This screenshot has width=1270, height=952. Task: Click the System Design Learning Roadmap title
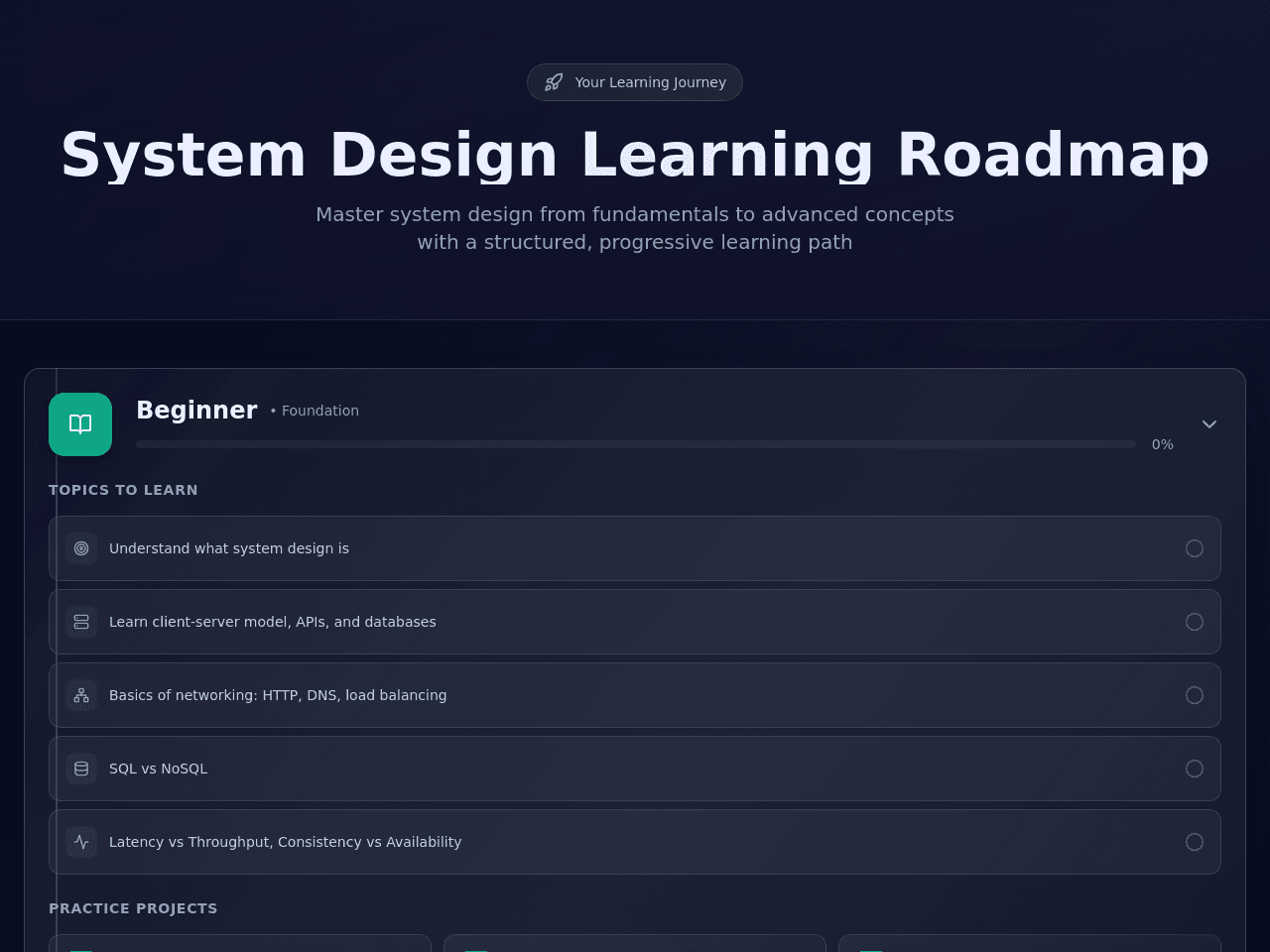pos(635,155)
